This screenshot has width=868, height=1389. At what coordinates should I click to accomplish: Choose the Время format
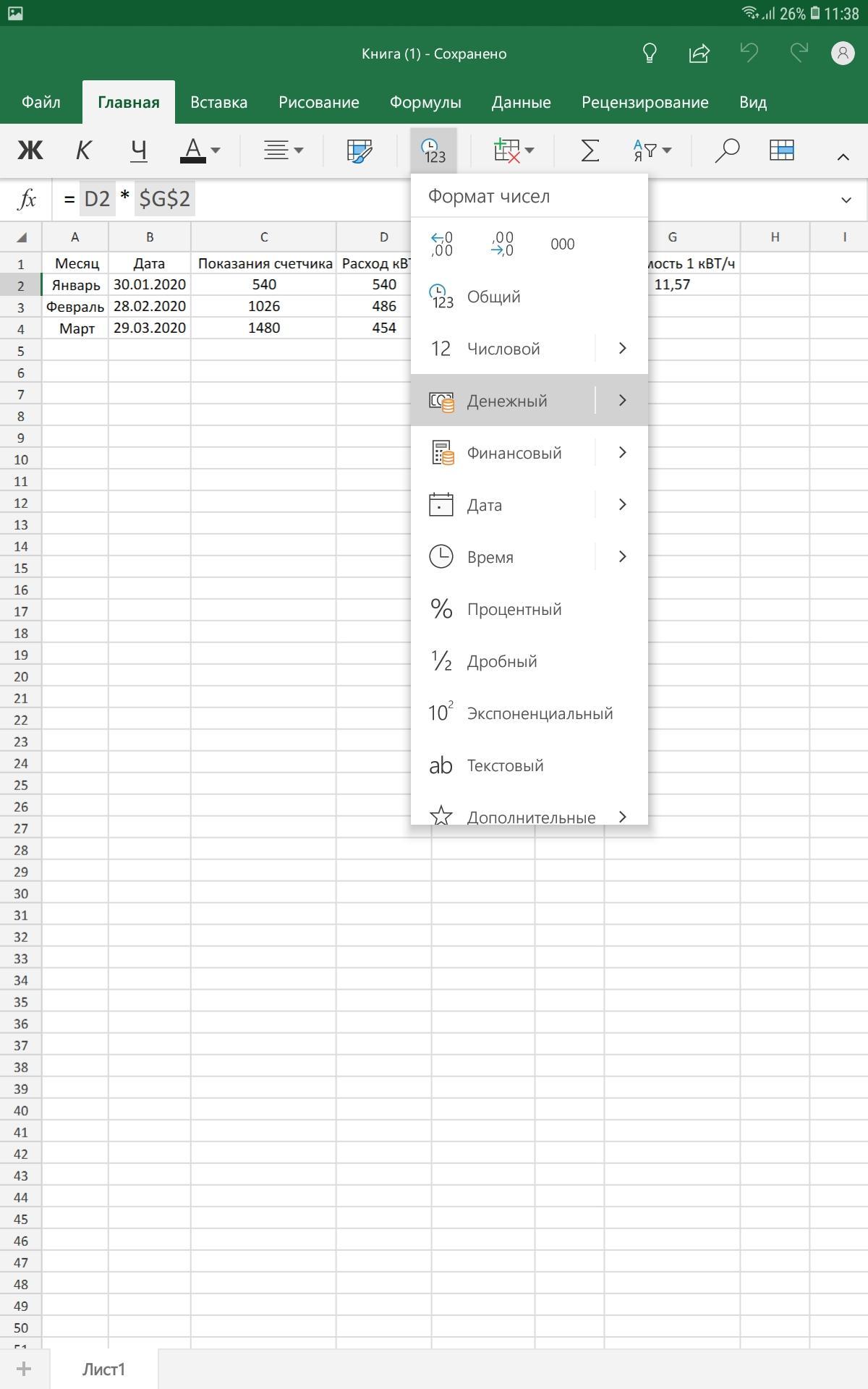tap(503, 557)
